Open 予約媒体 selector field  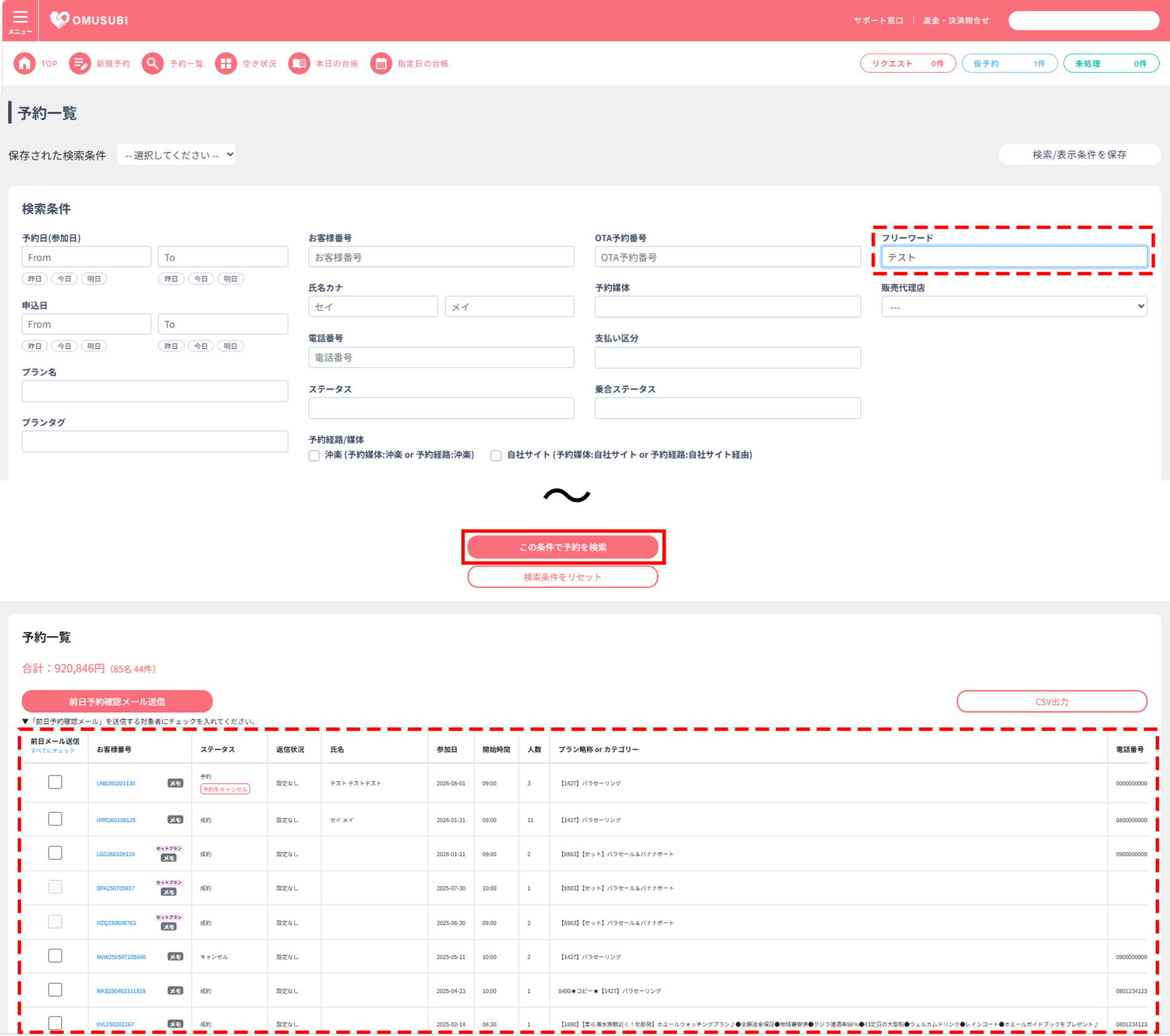tap(727, 307)
